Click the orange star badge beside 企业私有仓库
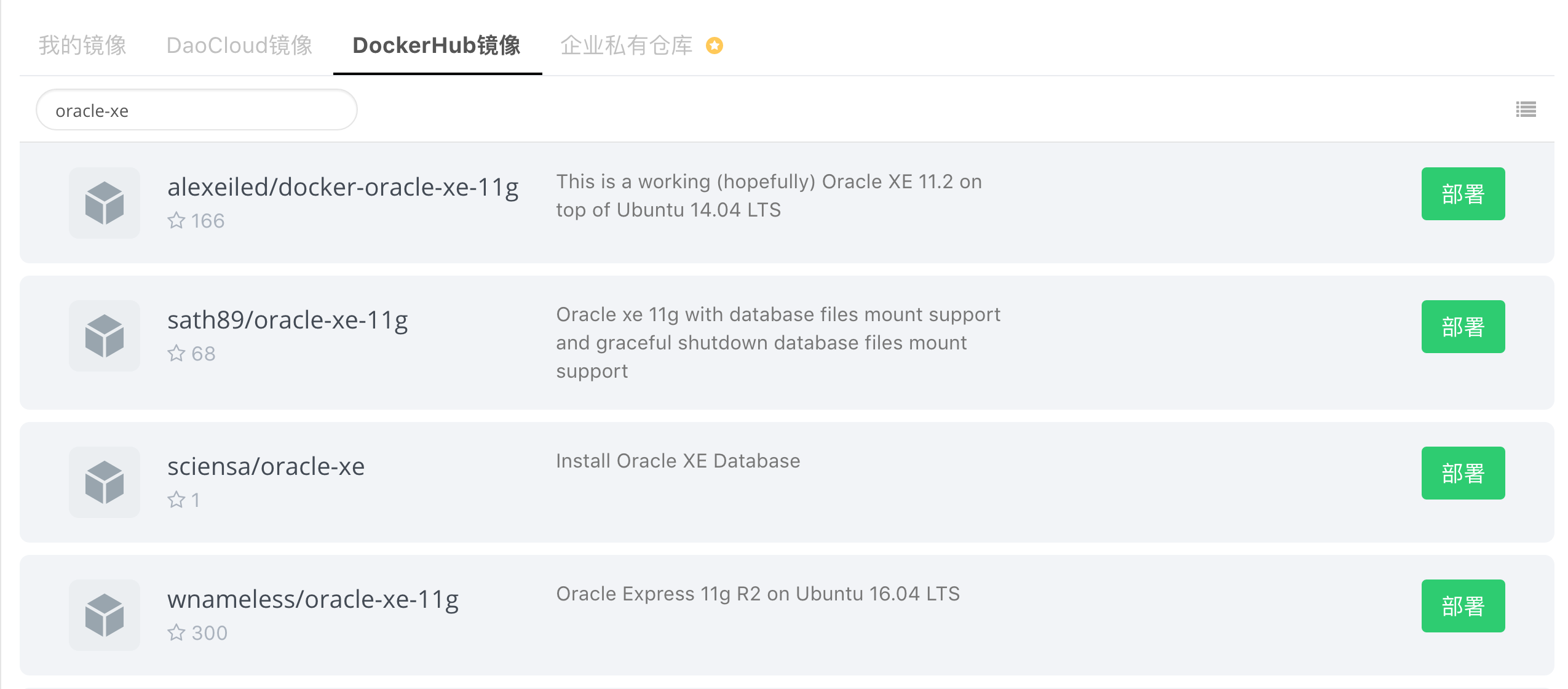1568x689 pixels. pyautogui.click(x=714, y=46)
